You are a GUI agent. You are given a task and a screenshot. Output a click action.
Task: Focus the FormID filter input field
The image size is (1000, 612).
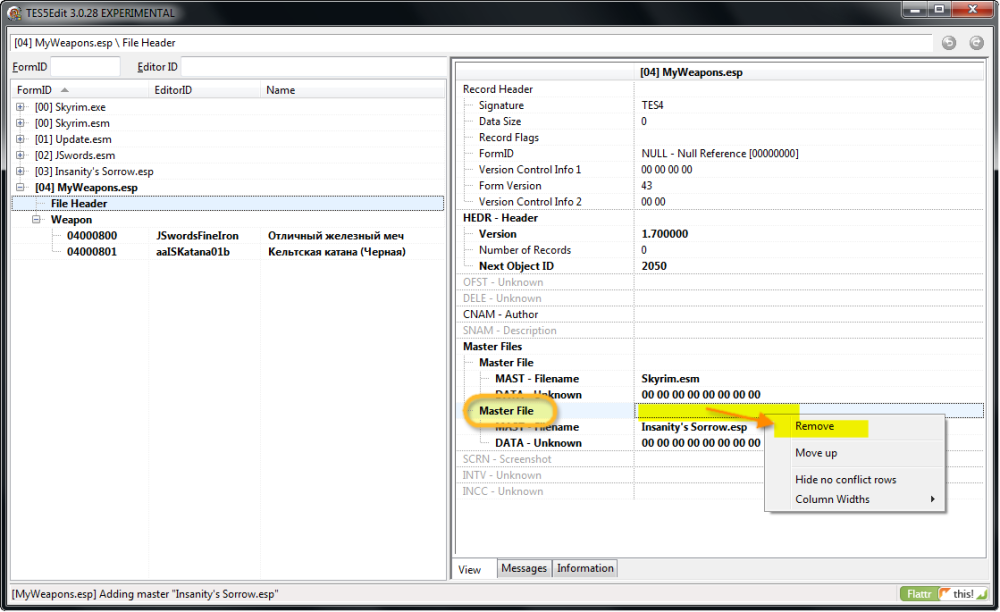click(x=85, y=66)
